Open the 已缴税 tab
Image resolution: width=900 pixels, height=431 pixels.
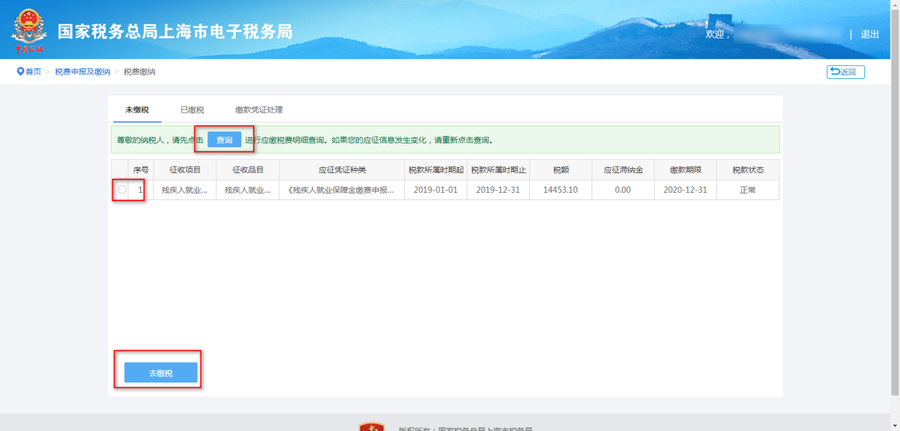click(192, 110)
